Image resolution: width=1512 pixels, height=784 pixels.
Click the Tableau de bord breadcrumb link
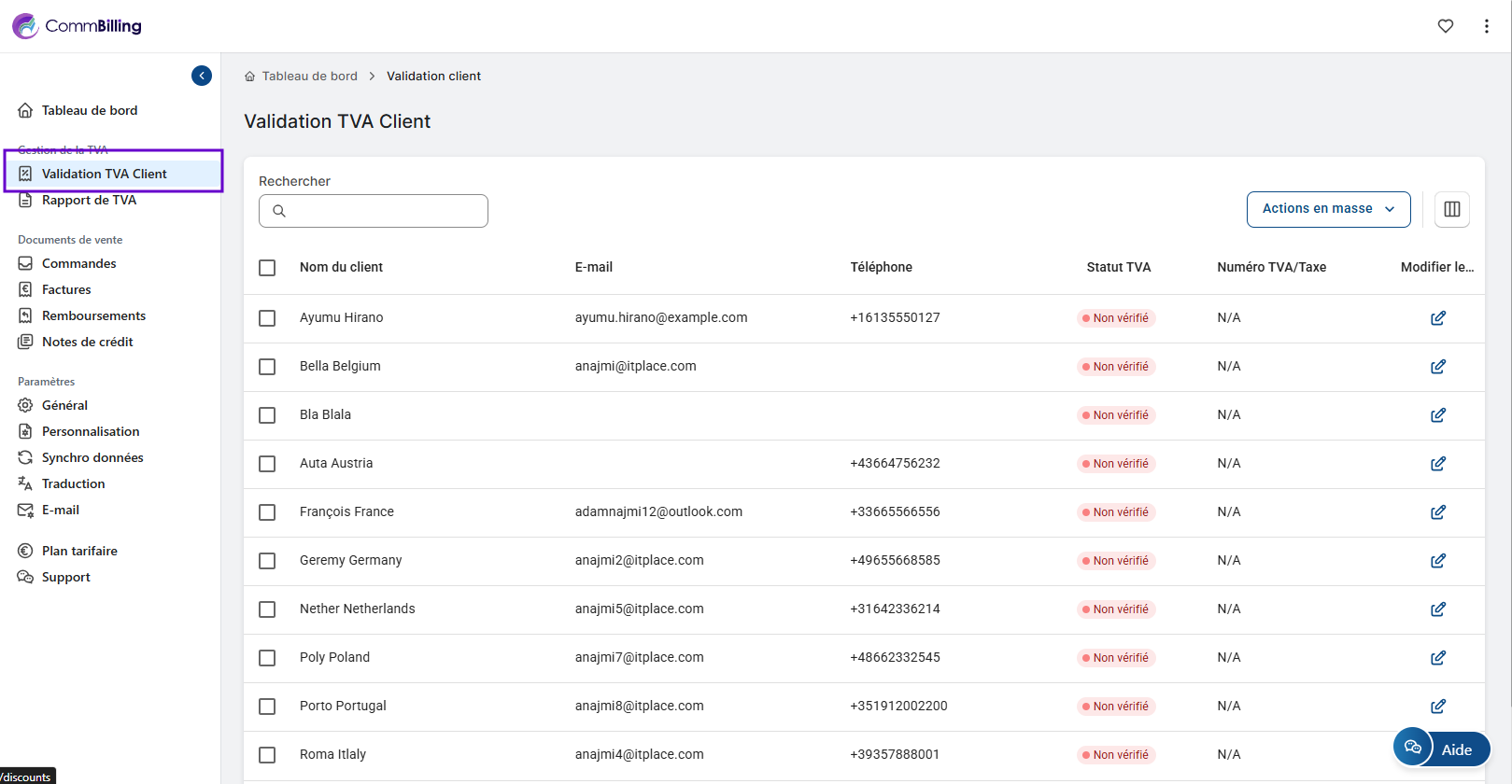309,77
